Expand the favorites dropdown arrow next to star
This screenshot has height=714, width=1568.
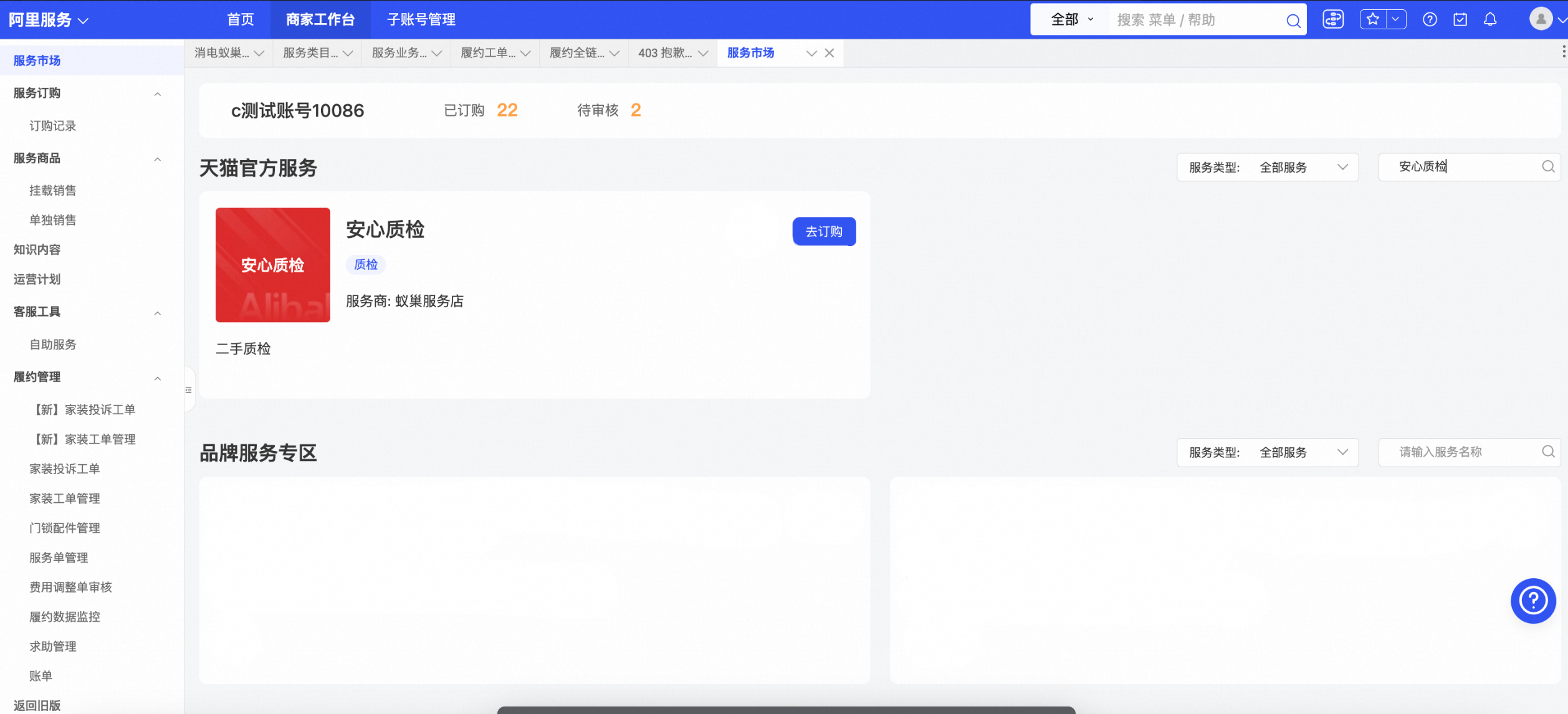point(1396,19)
